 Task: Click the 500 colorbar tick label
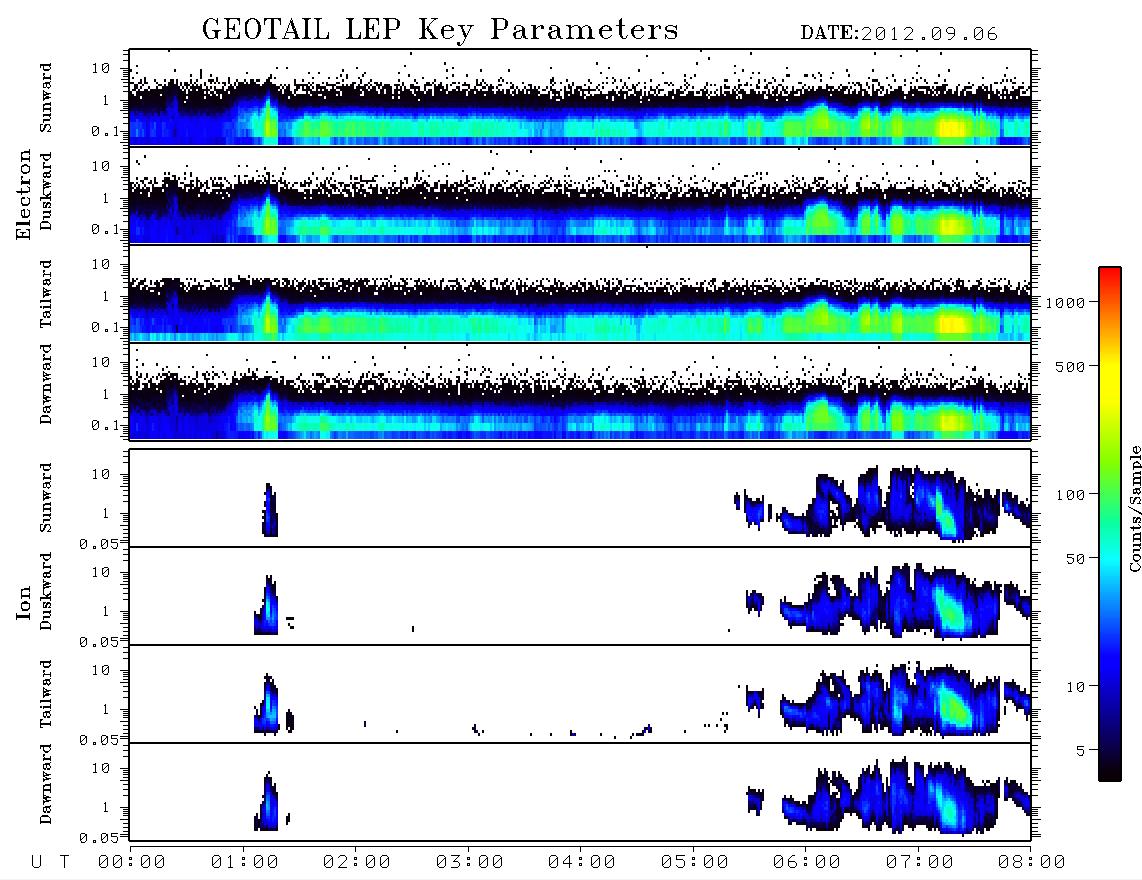1071,366
